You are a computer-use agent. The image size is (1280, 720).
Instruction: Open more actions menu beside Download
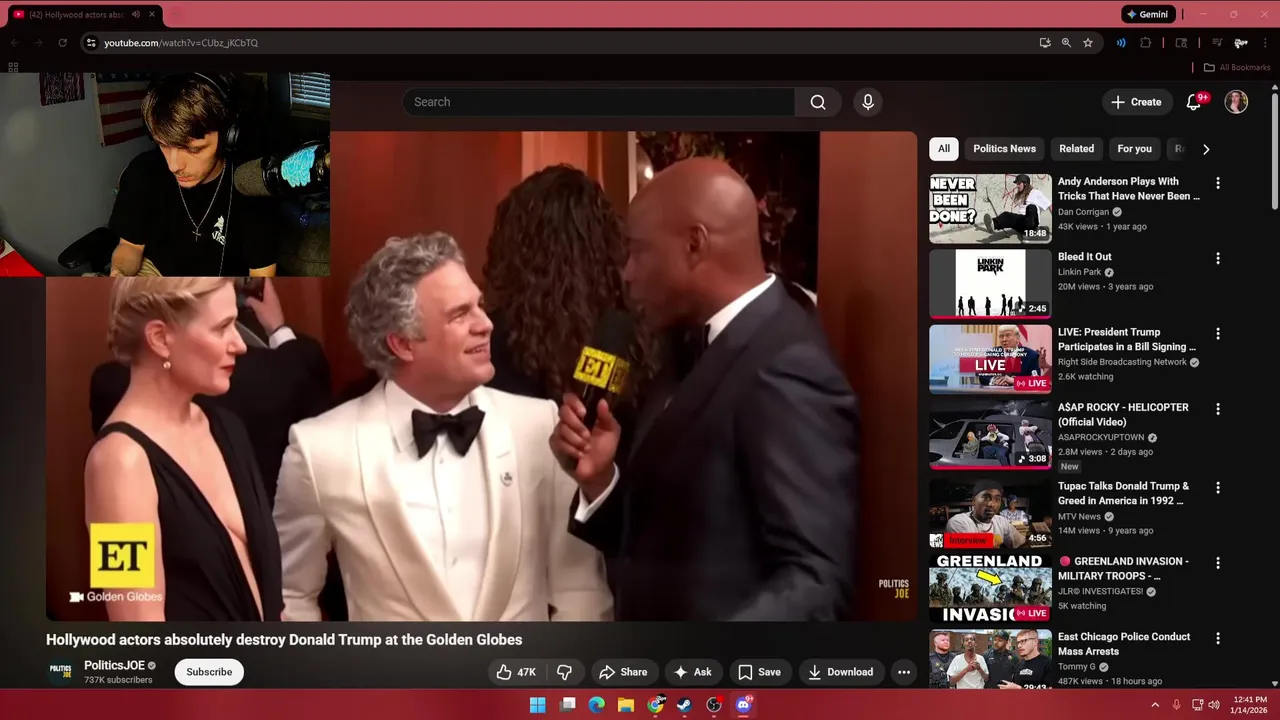coord(904,672)
